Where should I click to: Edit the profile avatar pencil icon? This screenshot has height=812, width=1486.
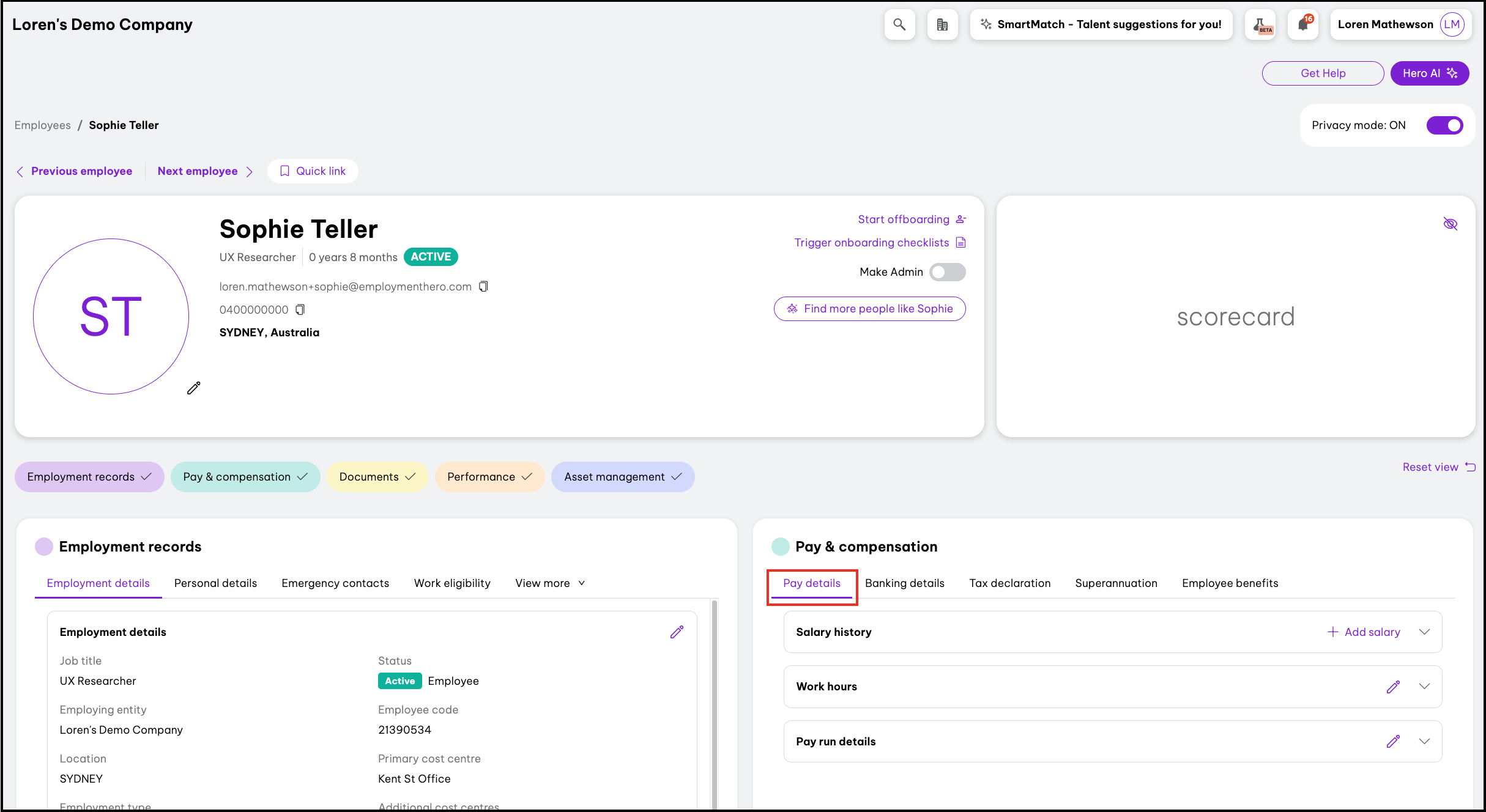pyautogui.click(x=193, y=388)
